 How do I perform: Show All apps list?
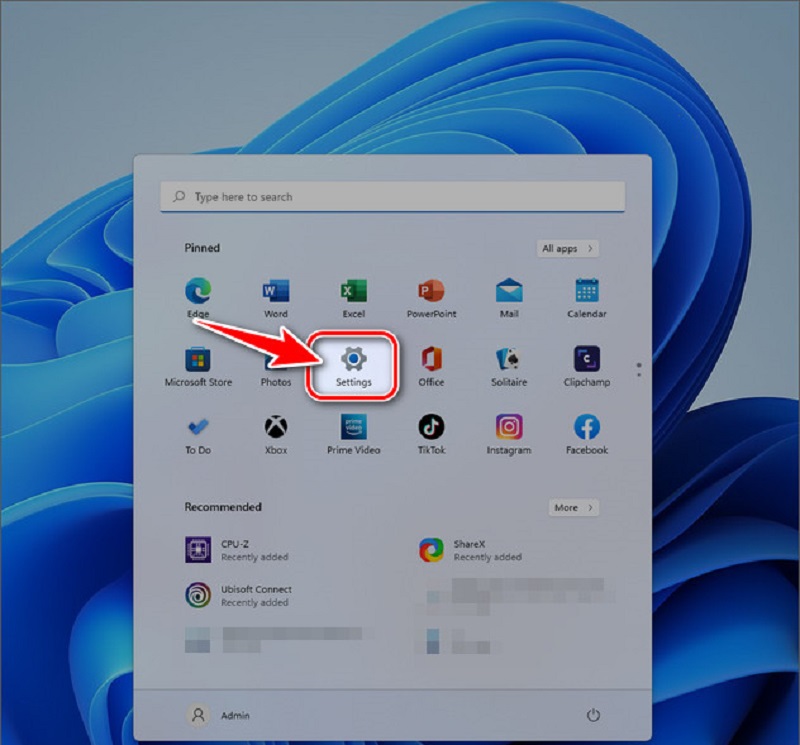click(568, 249)
